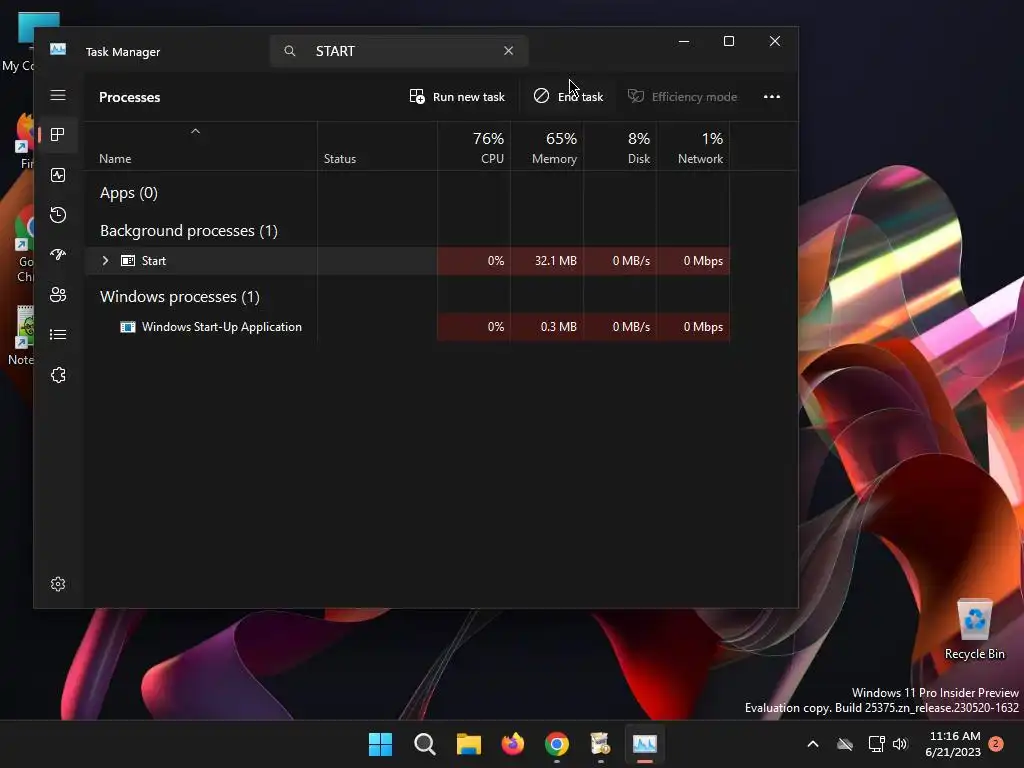Select the Processes page icon in sidebar
This screenshot has height=768, width=1024.
point(57,135)
